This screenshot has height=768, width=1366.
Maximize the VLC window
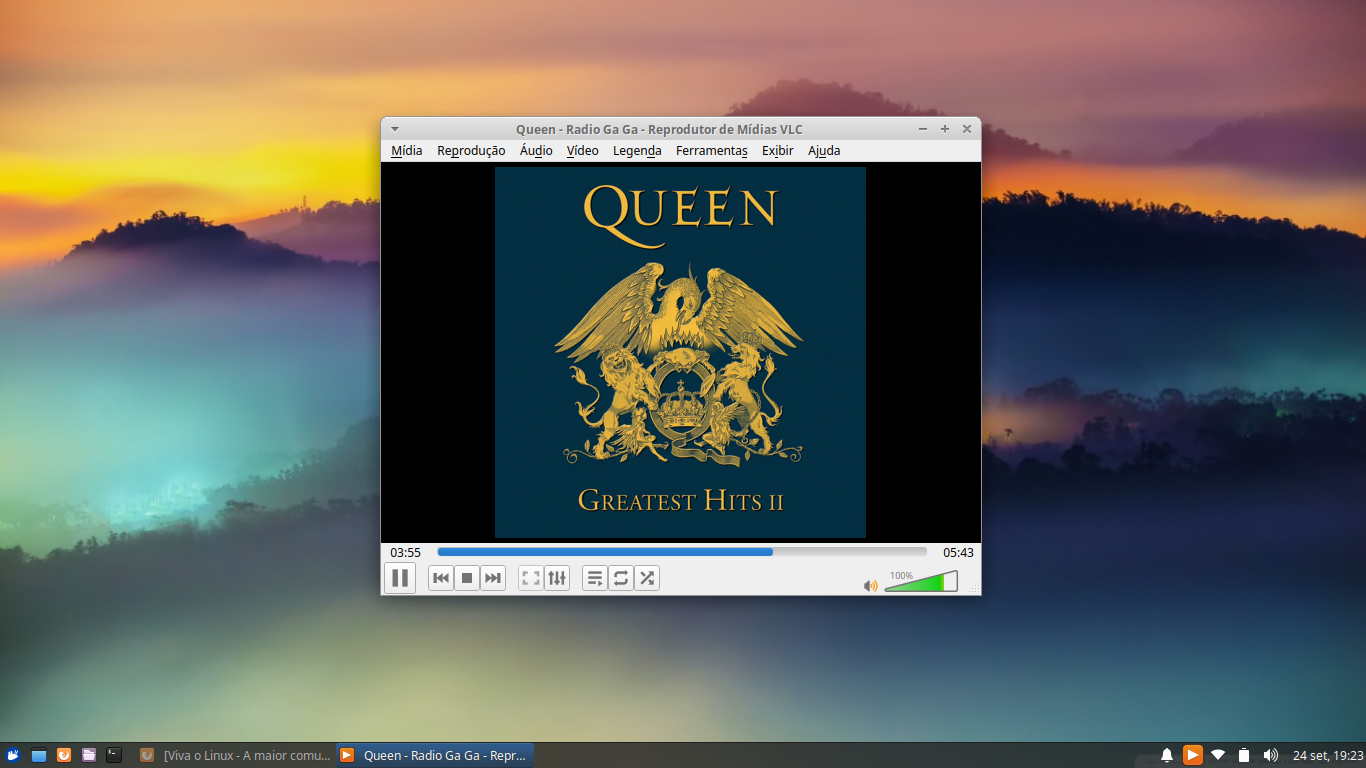coord(945,129)
